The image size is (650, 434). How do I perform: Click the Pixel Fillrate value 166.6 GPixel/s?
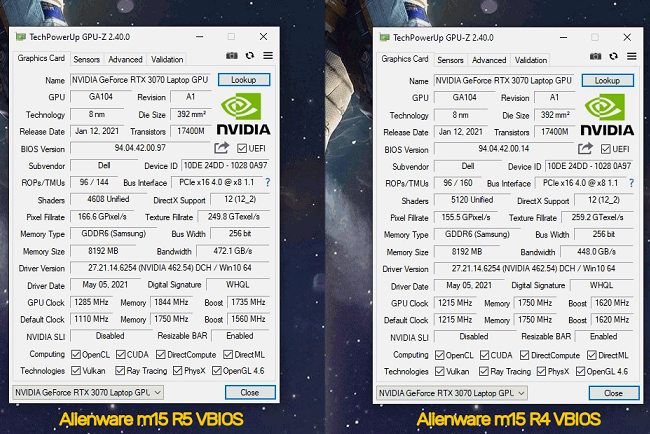coord(102,217)
